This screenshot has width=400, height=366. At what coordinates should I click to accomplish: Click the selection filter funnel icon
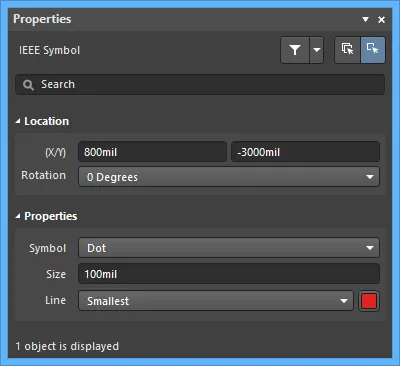click(295, 50)
